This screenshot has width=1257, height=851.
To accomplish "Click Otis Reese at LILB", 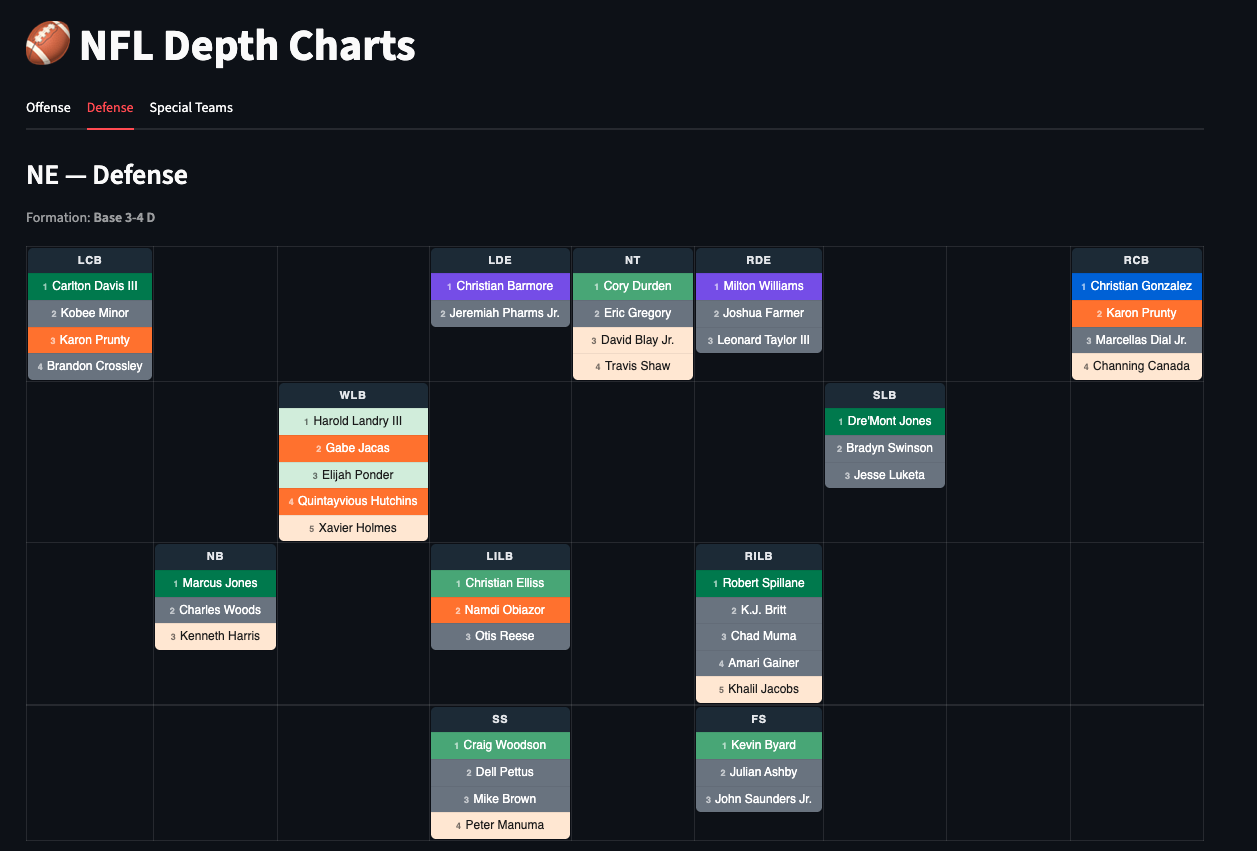I will 500,636.
